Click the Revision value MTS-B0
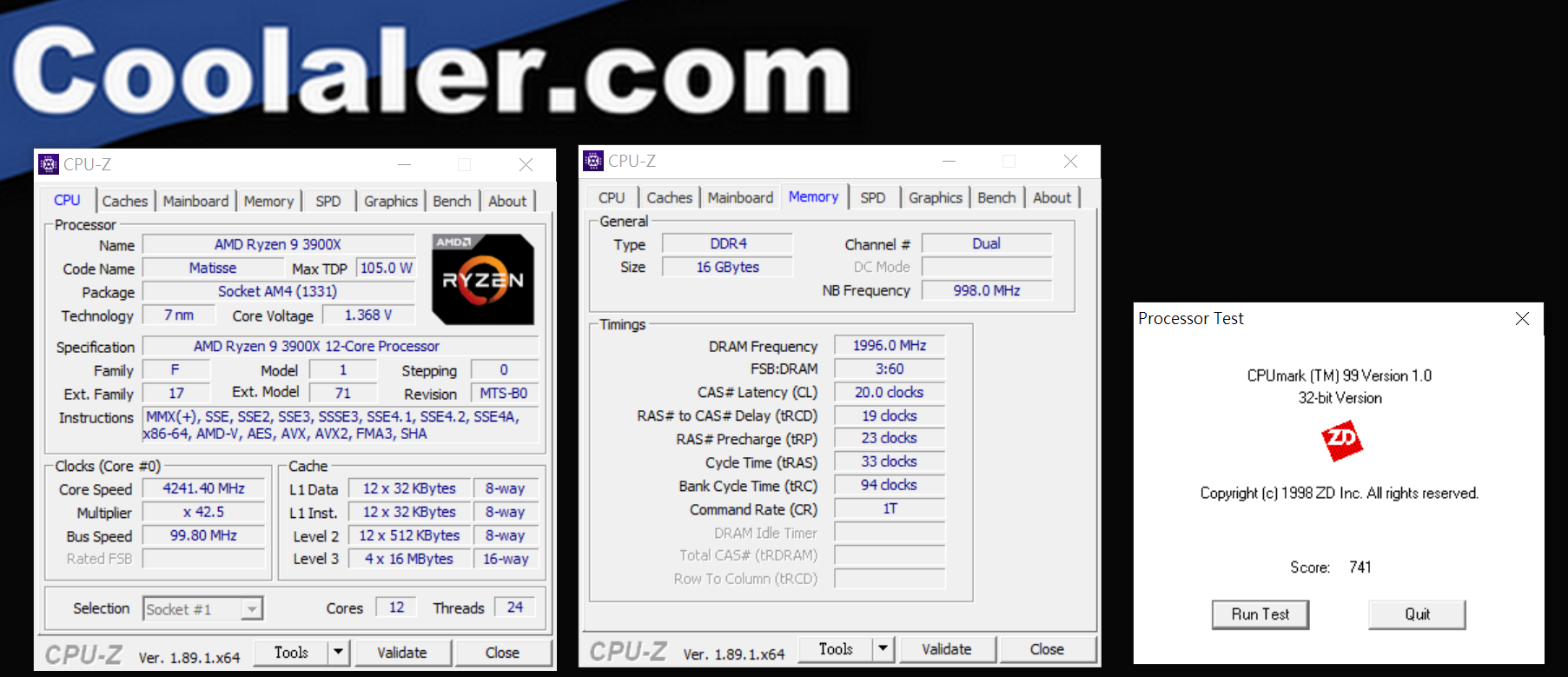Viewport: 1568px width, 677px height. click(x=504, y=393)
